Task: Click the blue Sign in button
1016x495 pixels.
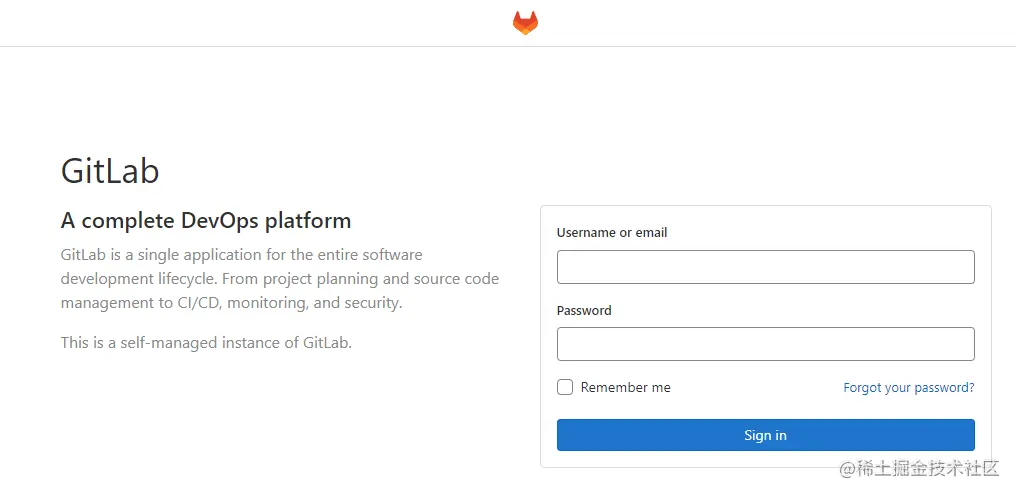Action: point(765,435)
